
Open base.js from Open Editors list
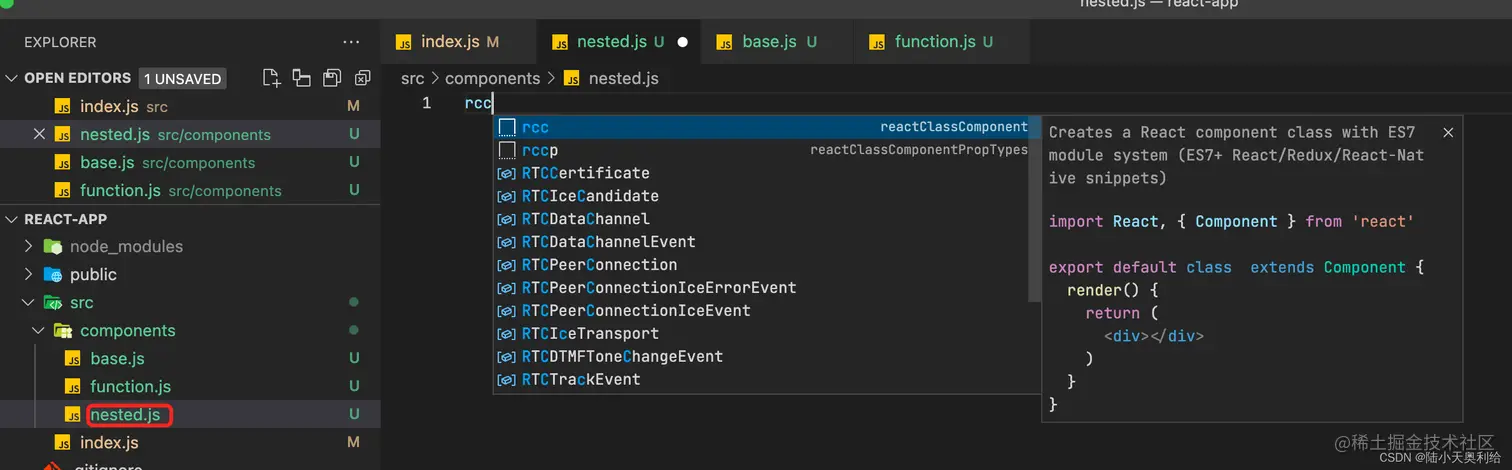tap(190, 162)
